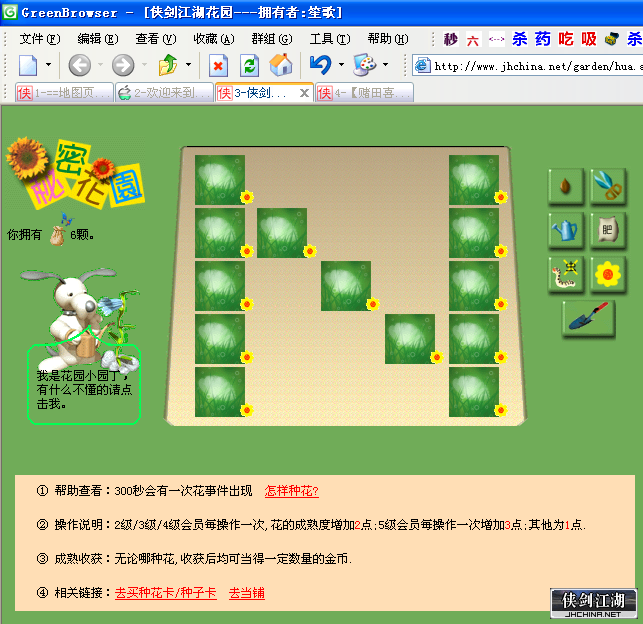The width and height of the screenshot is (643, 624).
Task: Stop loading with the red X icon
Action: (218, 66)
